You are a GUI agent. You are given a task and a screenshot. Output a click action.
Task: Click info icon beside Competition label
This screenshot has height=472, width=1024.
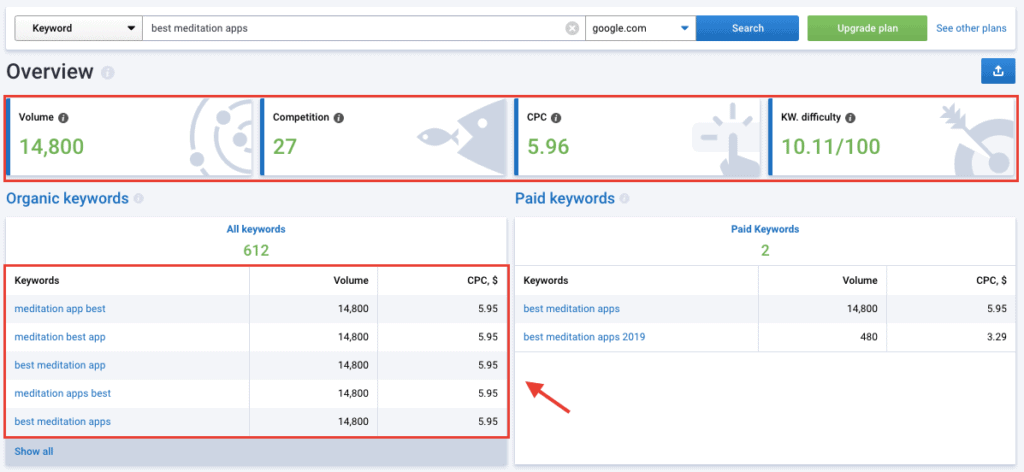pyautogui.click(x=339, y=118)
